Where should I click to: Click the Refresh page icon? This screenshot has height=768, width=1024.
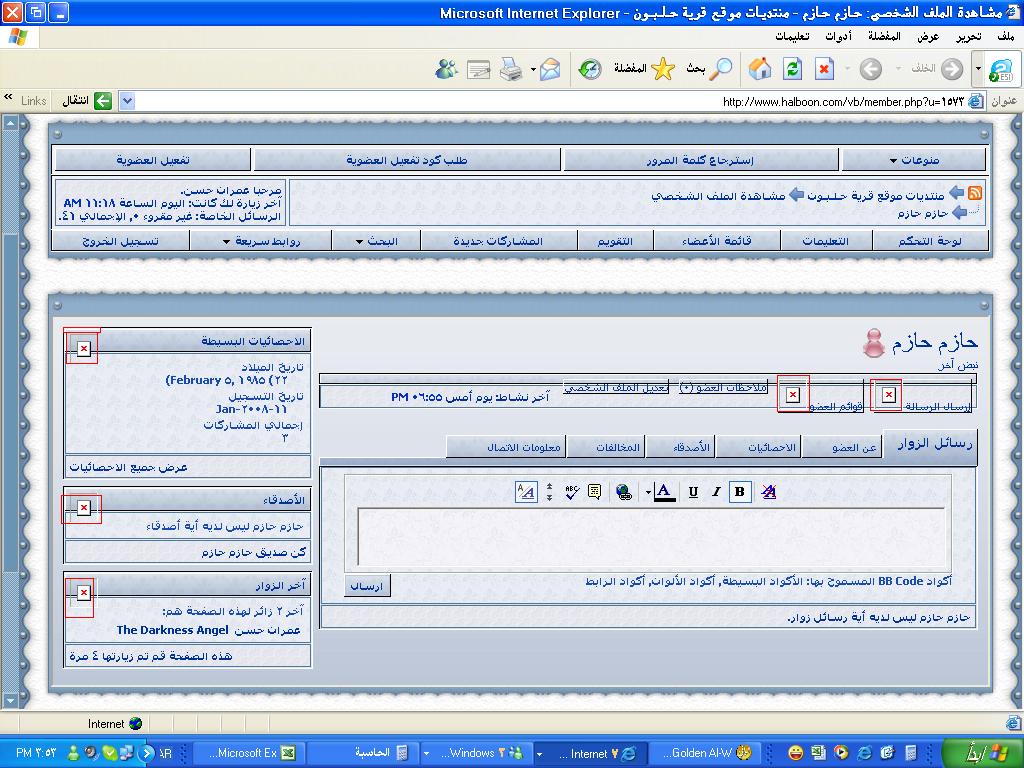tap(792, 68)
